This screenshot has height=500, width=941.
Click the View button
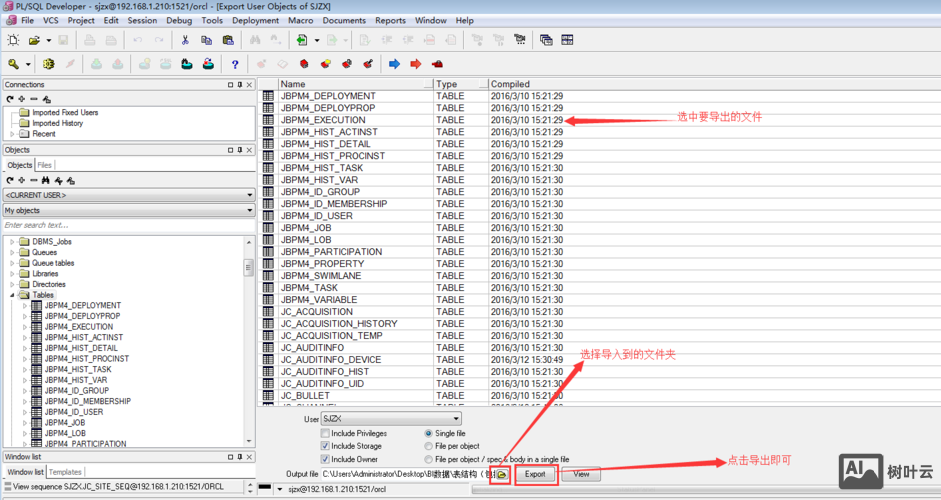tap(581, 474)
